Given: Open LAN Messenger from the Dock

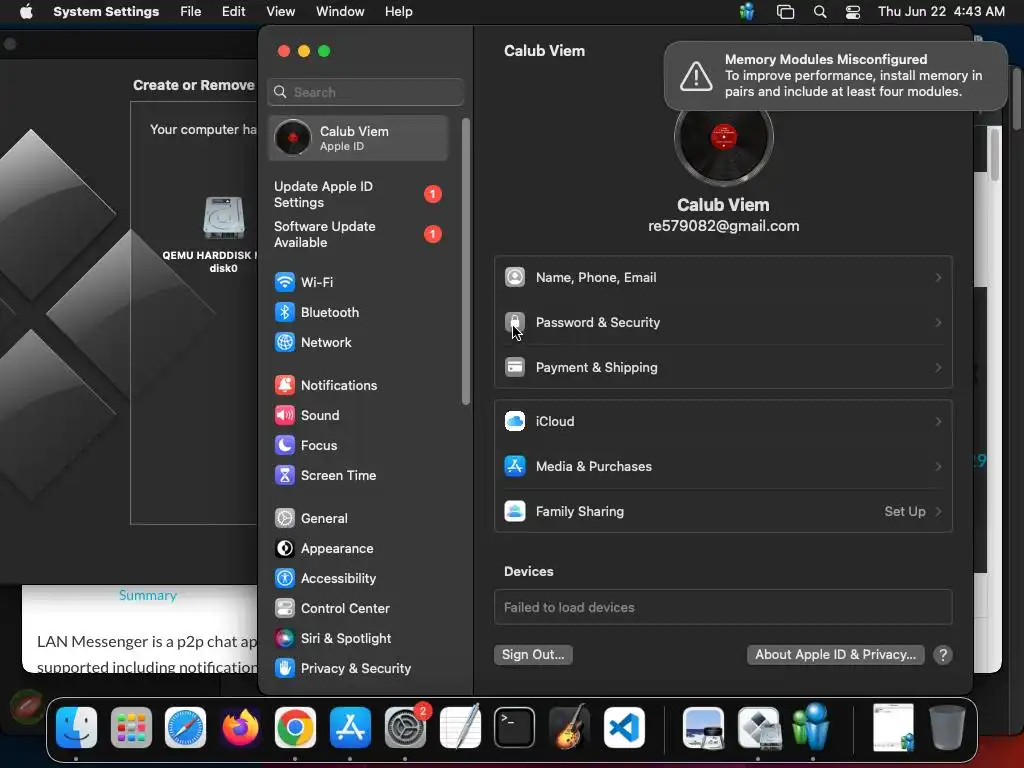Looking at the screenshot, I should 812,726.
